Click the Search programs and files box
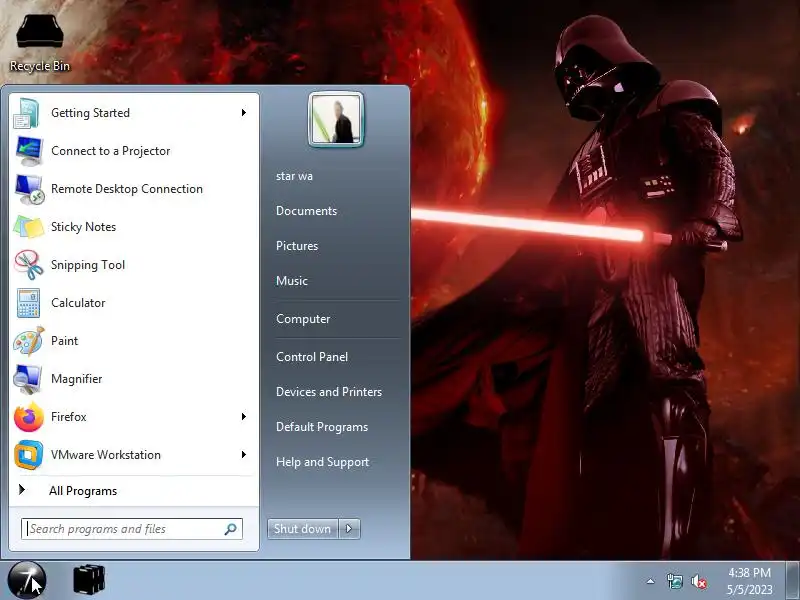Image resolution: width=800 pixels, height=600 pixels. tap(132, 529)
